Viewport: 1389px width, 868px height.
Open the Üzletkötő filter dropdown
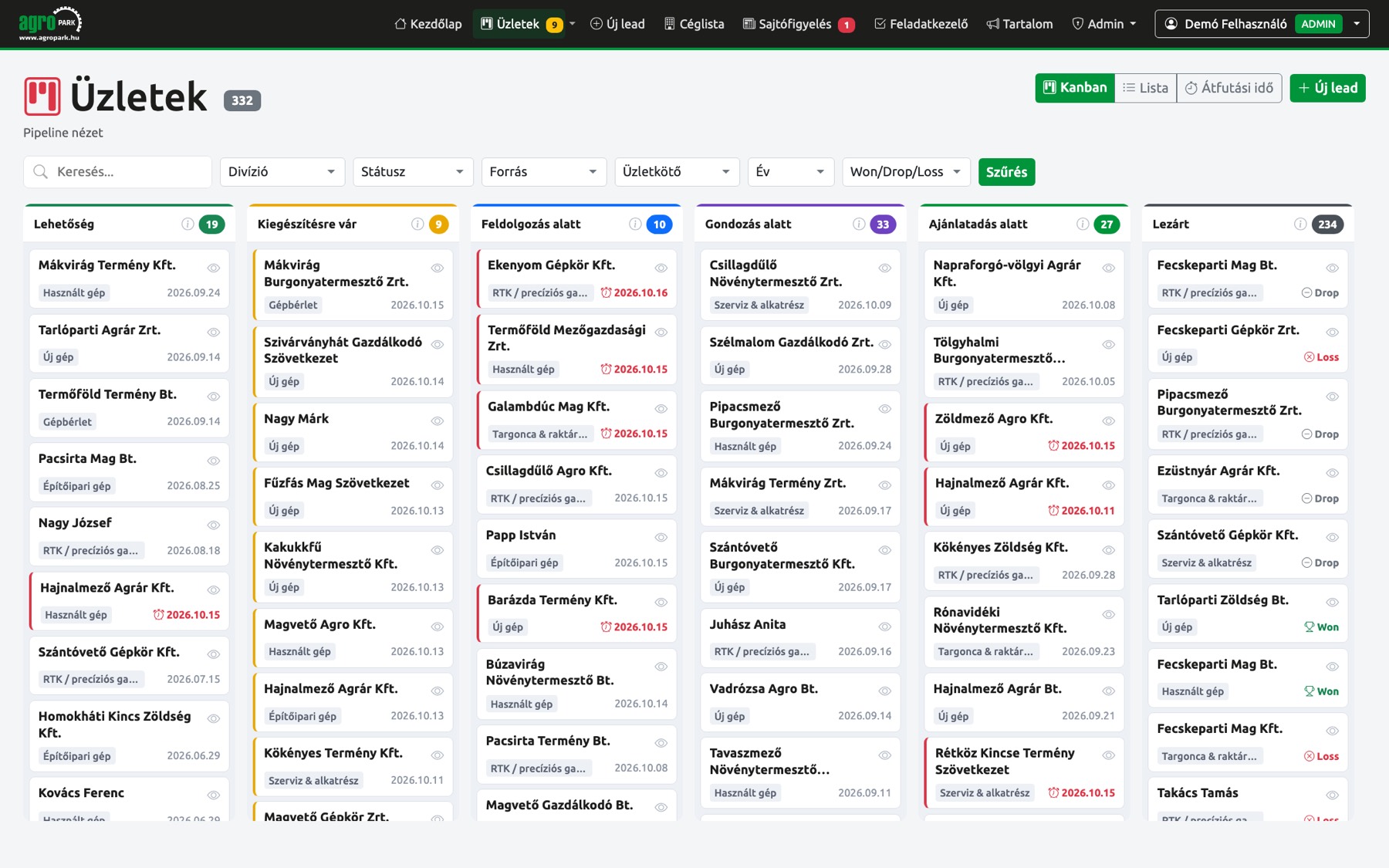point(677,171)
